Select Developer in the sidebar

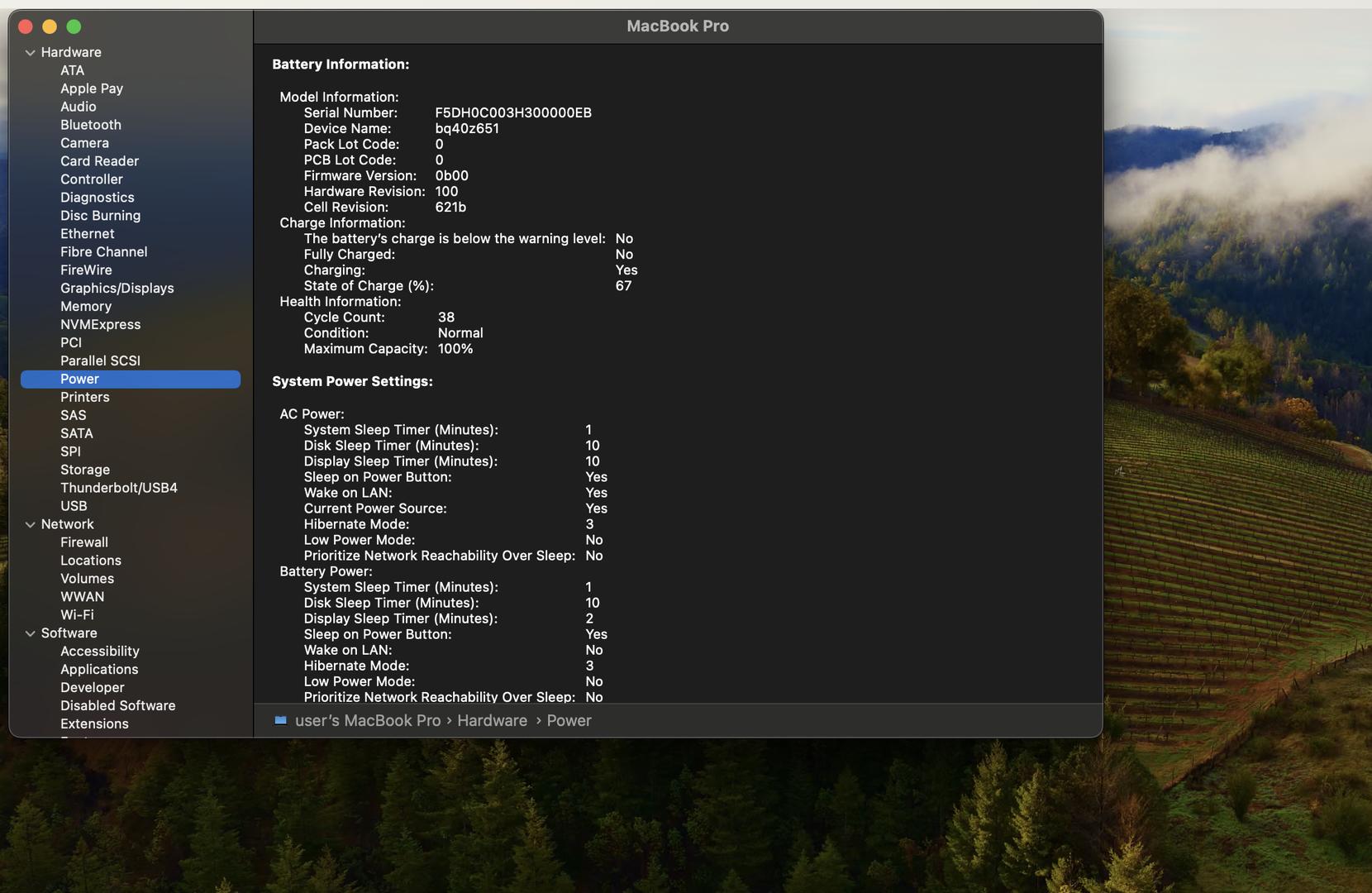(x=93, y=689)
